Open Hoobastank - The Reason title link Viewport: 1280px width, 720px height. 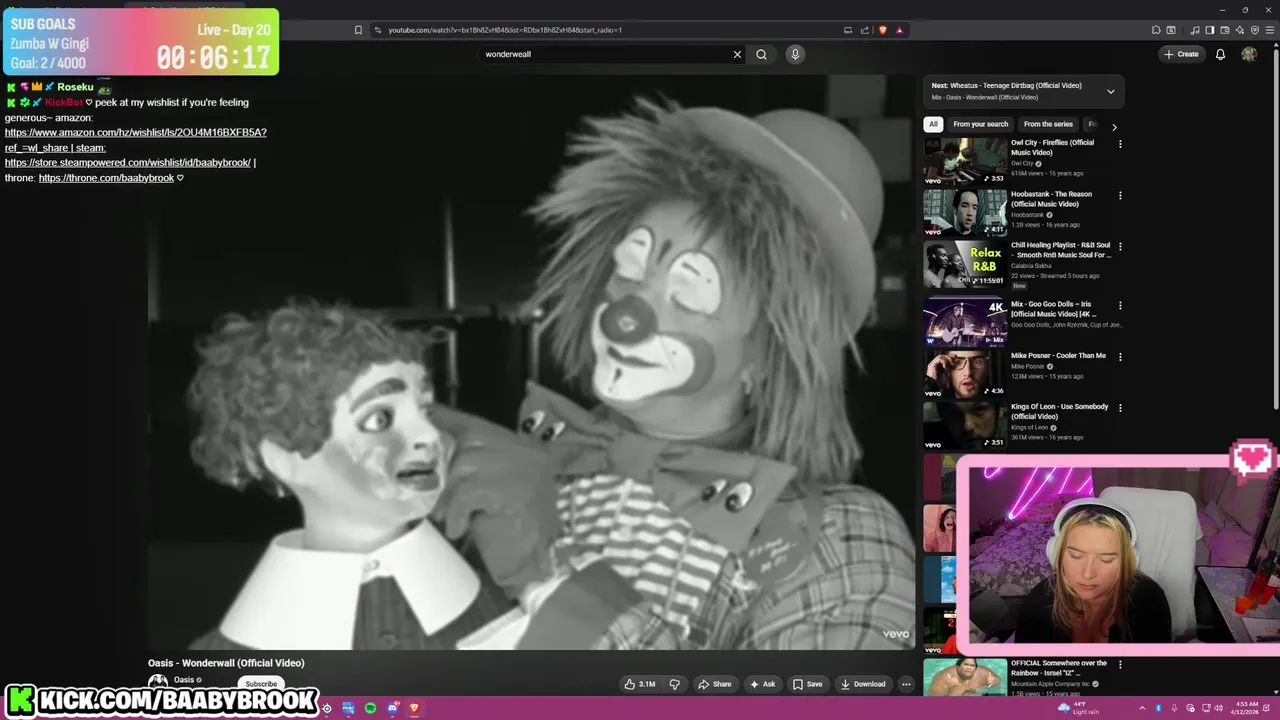pos(1051,199)
